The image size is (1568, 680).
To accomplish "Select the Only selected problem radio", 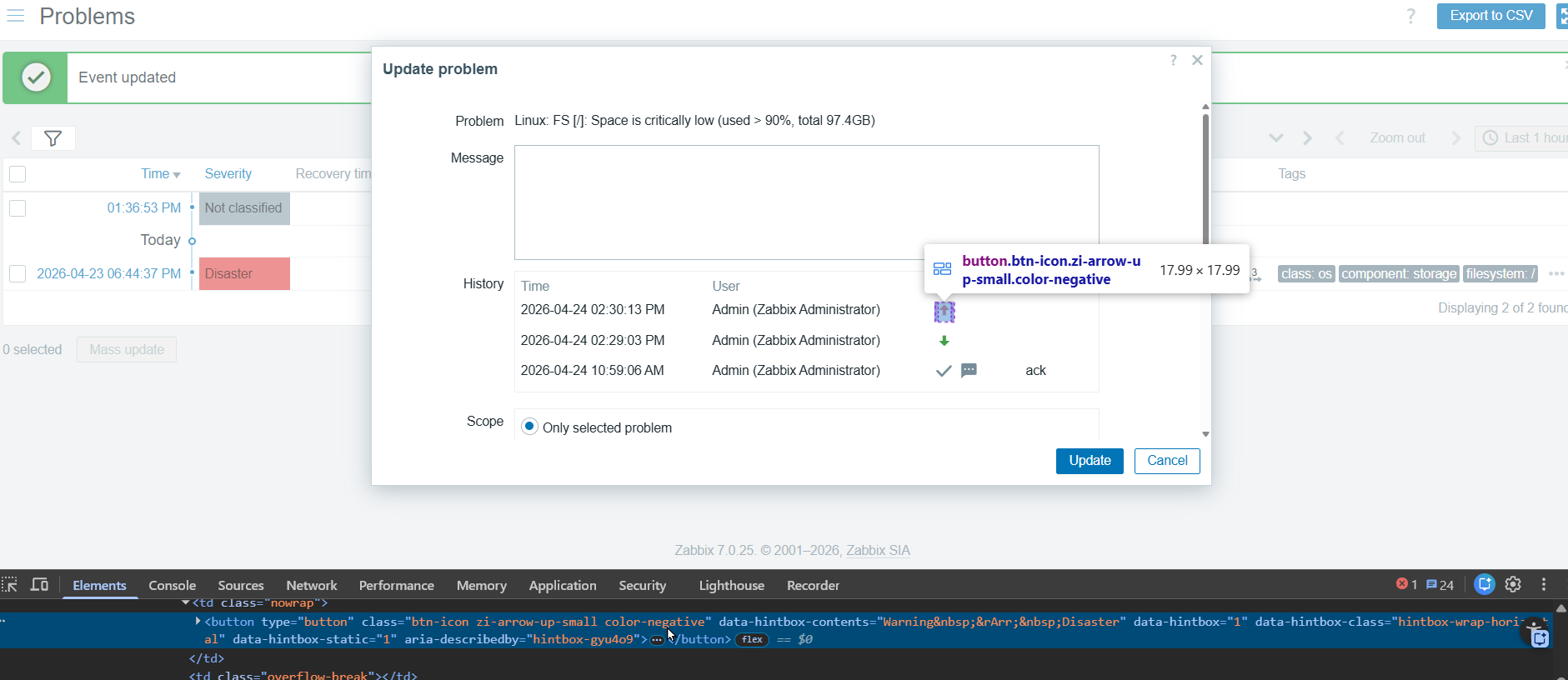I will click(x=529, y=427).
